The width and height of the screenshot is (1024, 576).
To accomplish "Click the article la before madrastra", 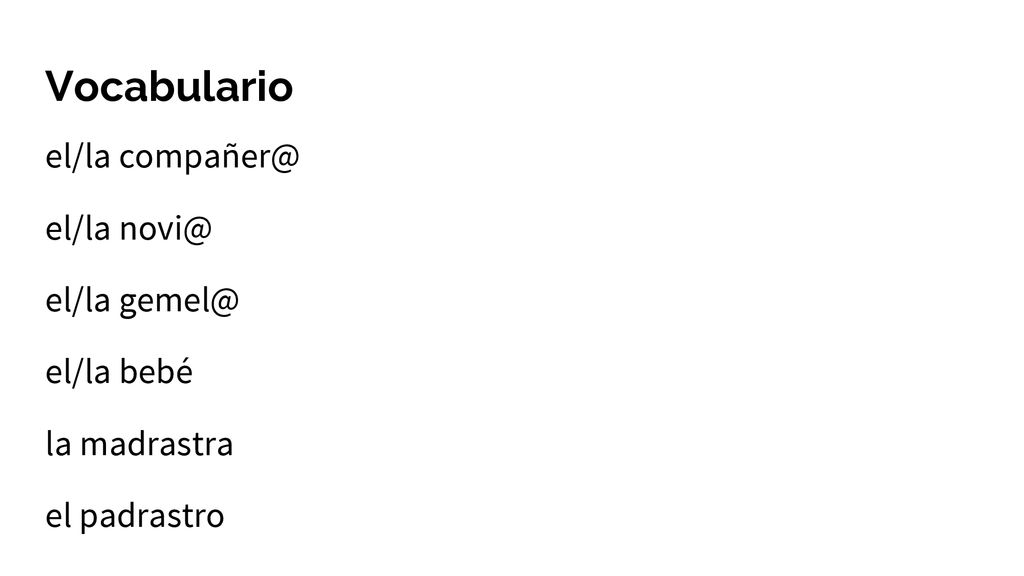I will [58, 443].
